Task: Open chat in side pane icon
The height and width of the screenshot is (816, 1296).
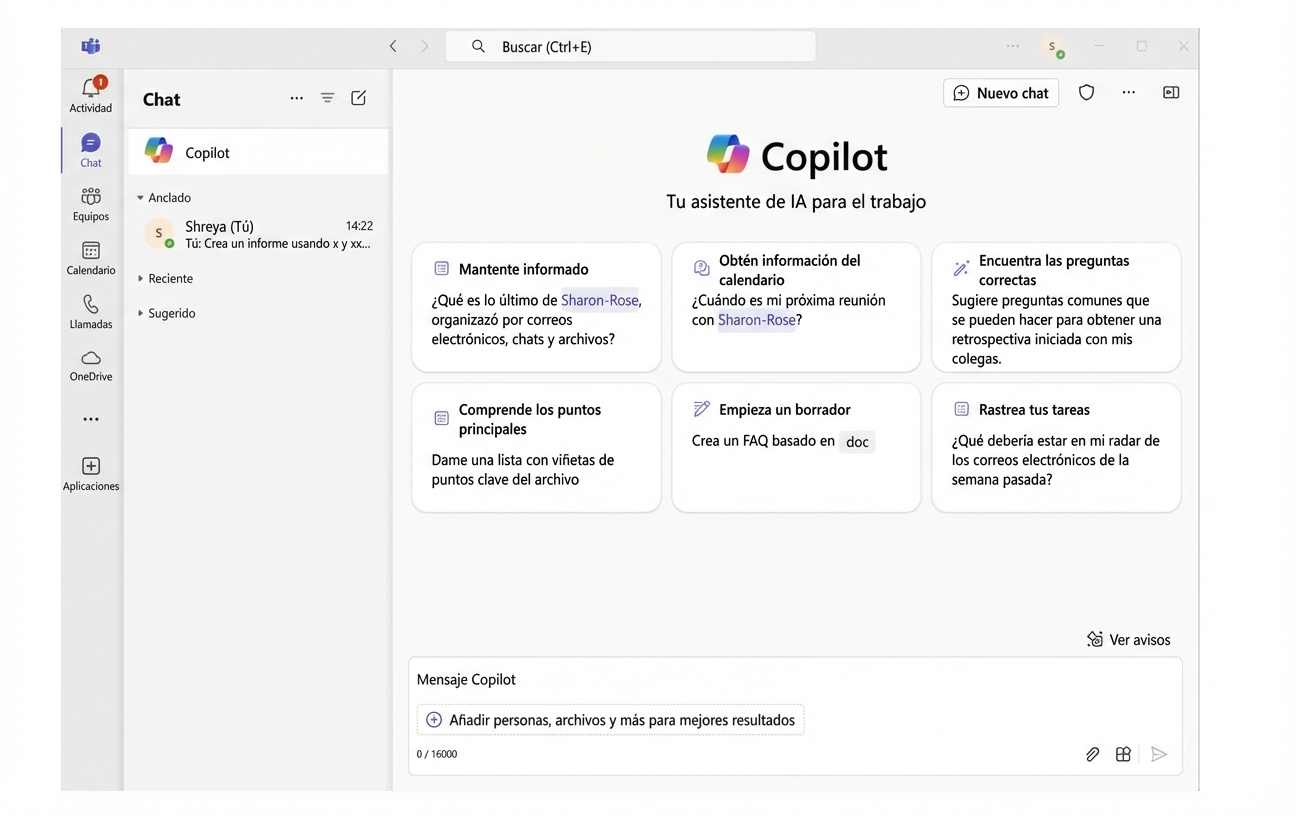Action: (1171, 92)
